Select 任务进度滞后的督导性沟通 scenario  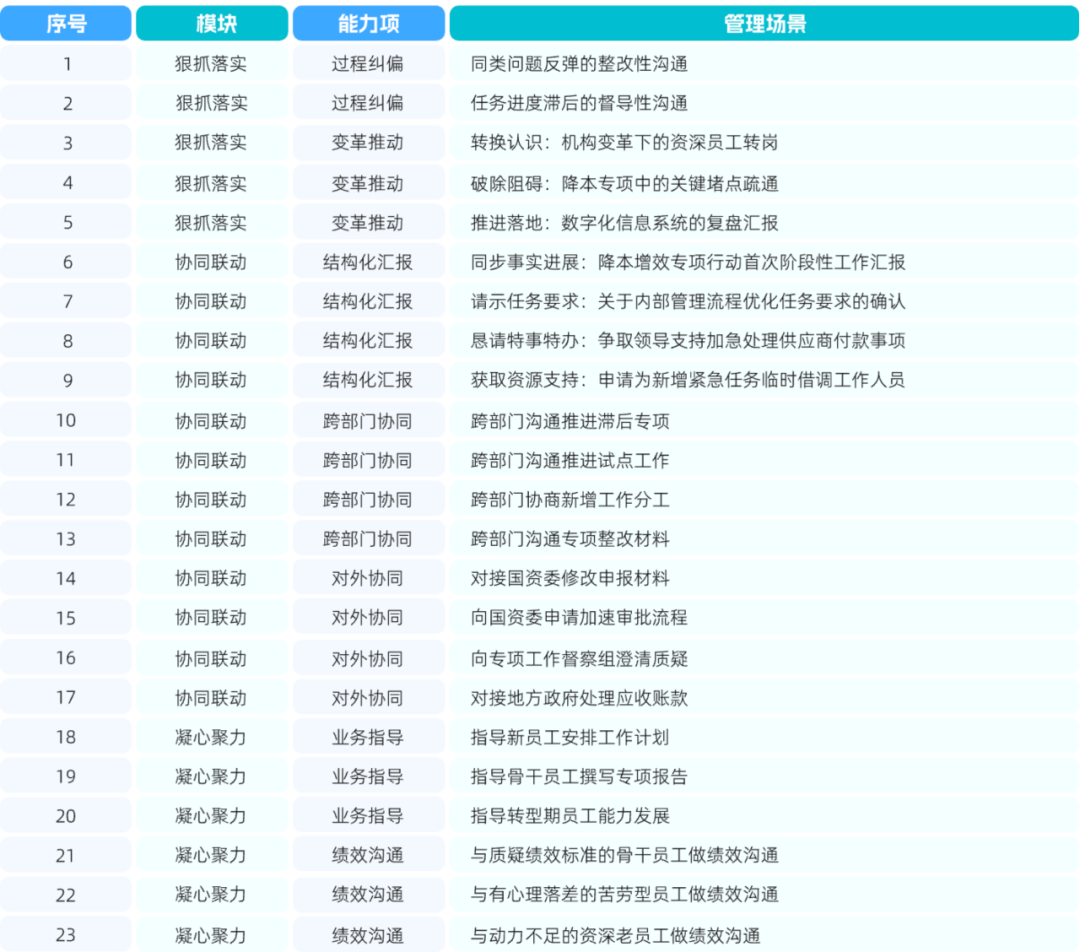coord(579,103)
